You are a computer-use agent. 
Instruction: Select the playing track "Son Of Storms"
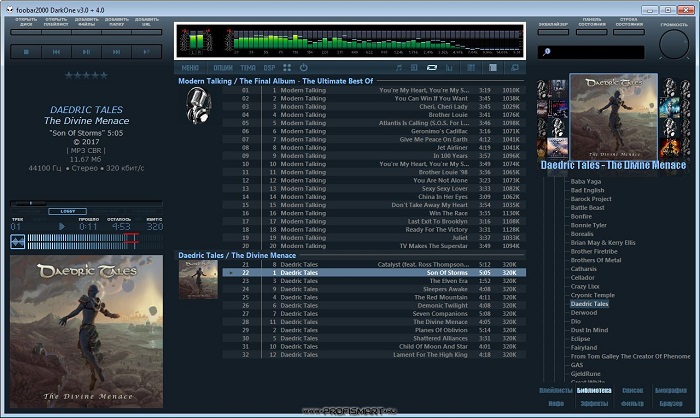tap(374, 272)
